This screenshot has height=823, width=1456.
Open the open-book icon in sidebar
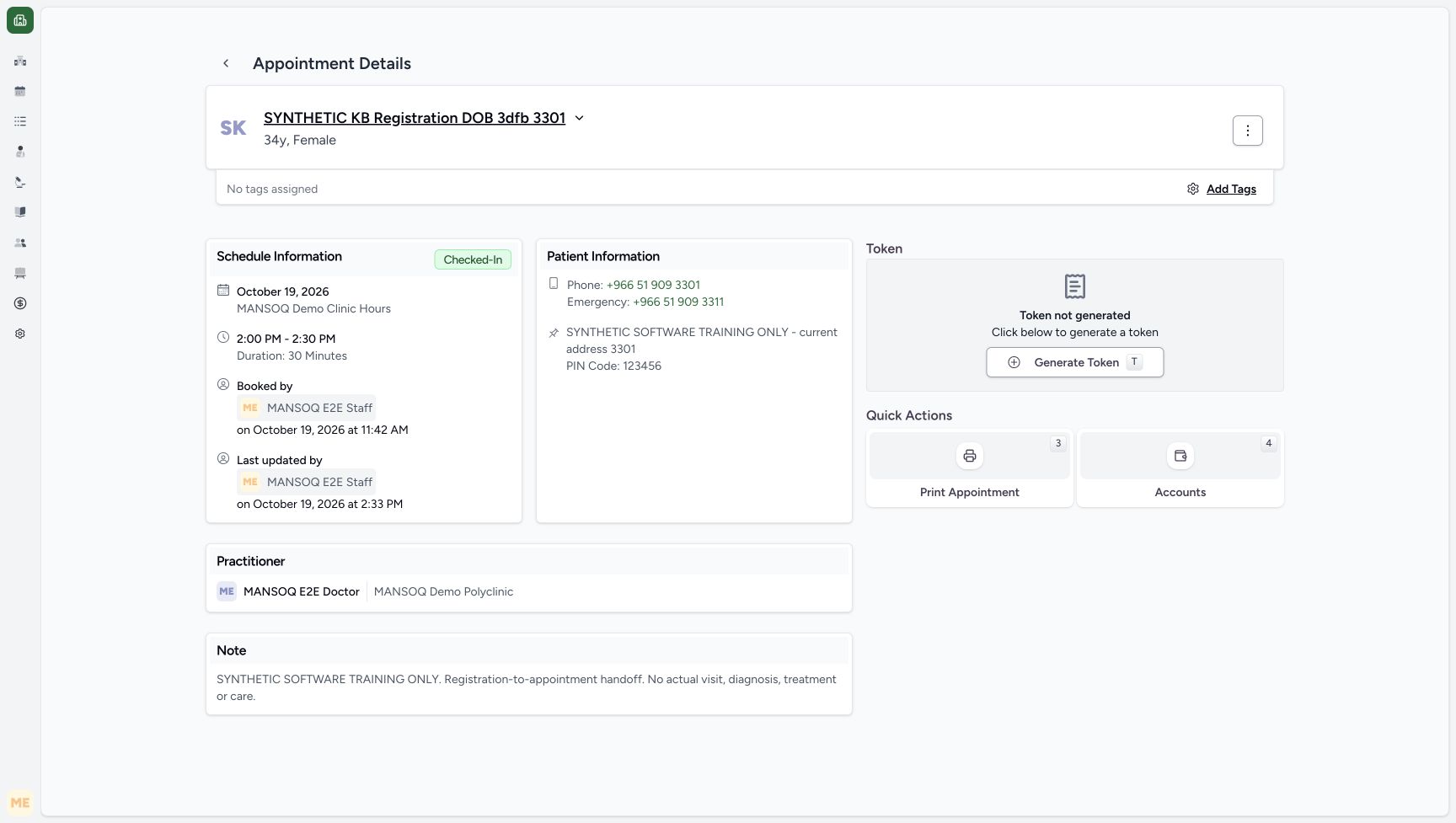coord(20,212)
